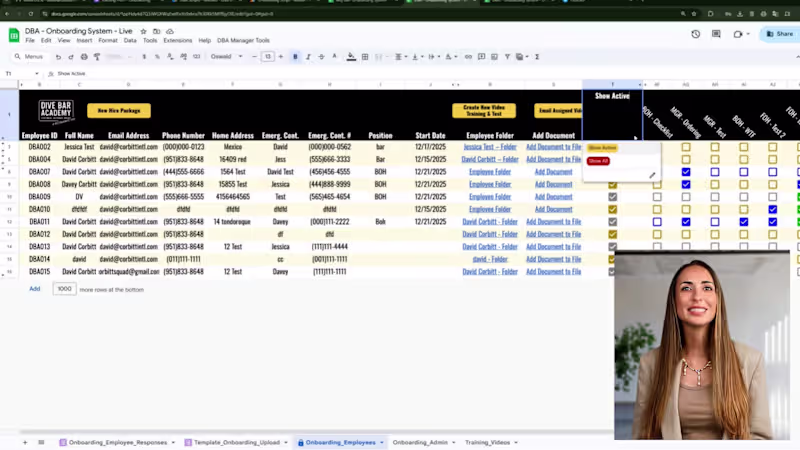Image resolution: width=800 pixels, height=450 pixels.
Task: Open the comments panel icon
Action: coord(716,34)
